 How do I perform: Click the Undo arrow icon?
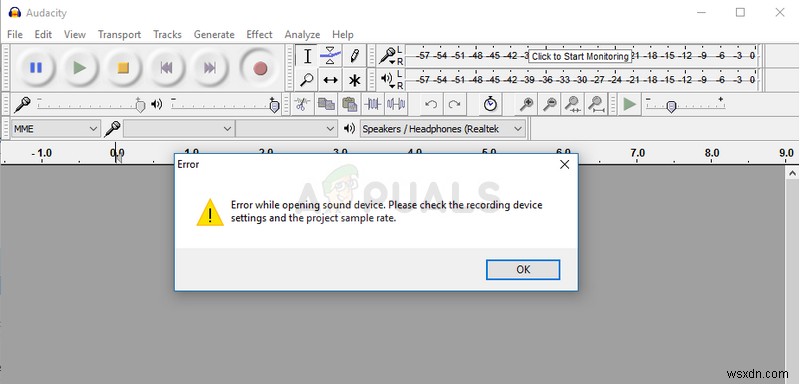pyautogui.click(x=431, y=105)
